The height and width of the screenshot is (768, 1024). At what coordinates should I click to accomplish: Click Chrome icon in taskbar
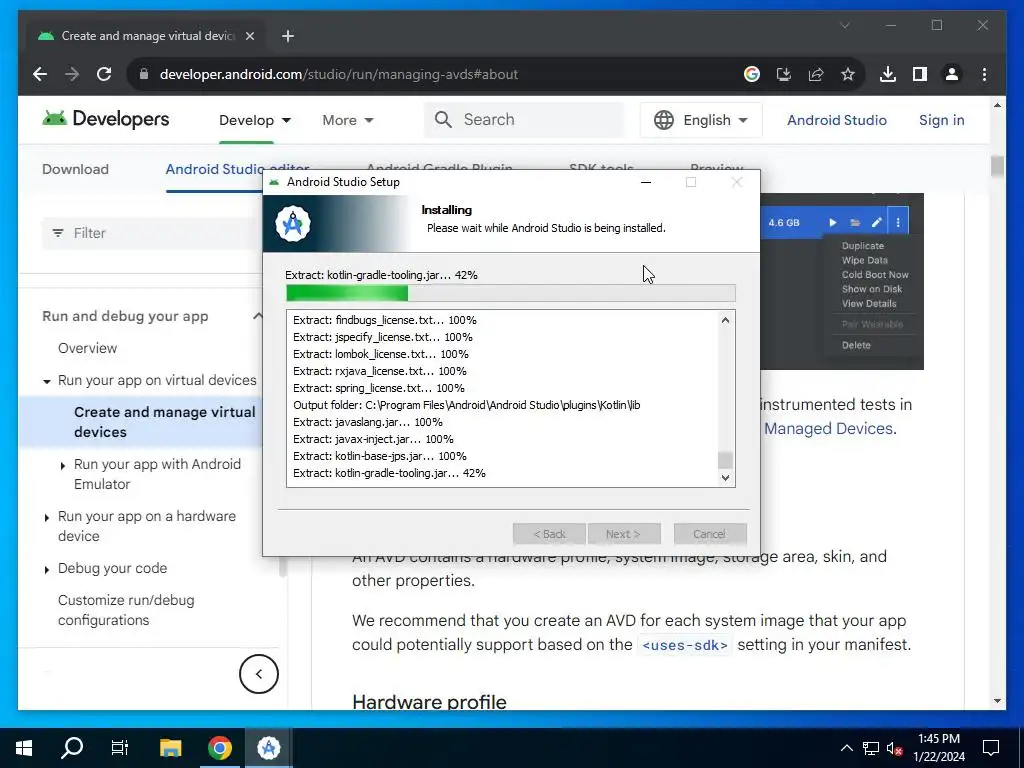click(x=220, y=748)
